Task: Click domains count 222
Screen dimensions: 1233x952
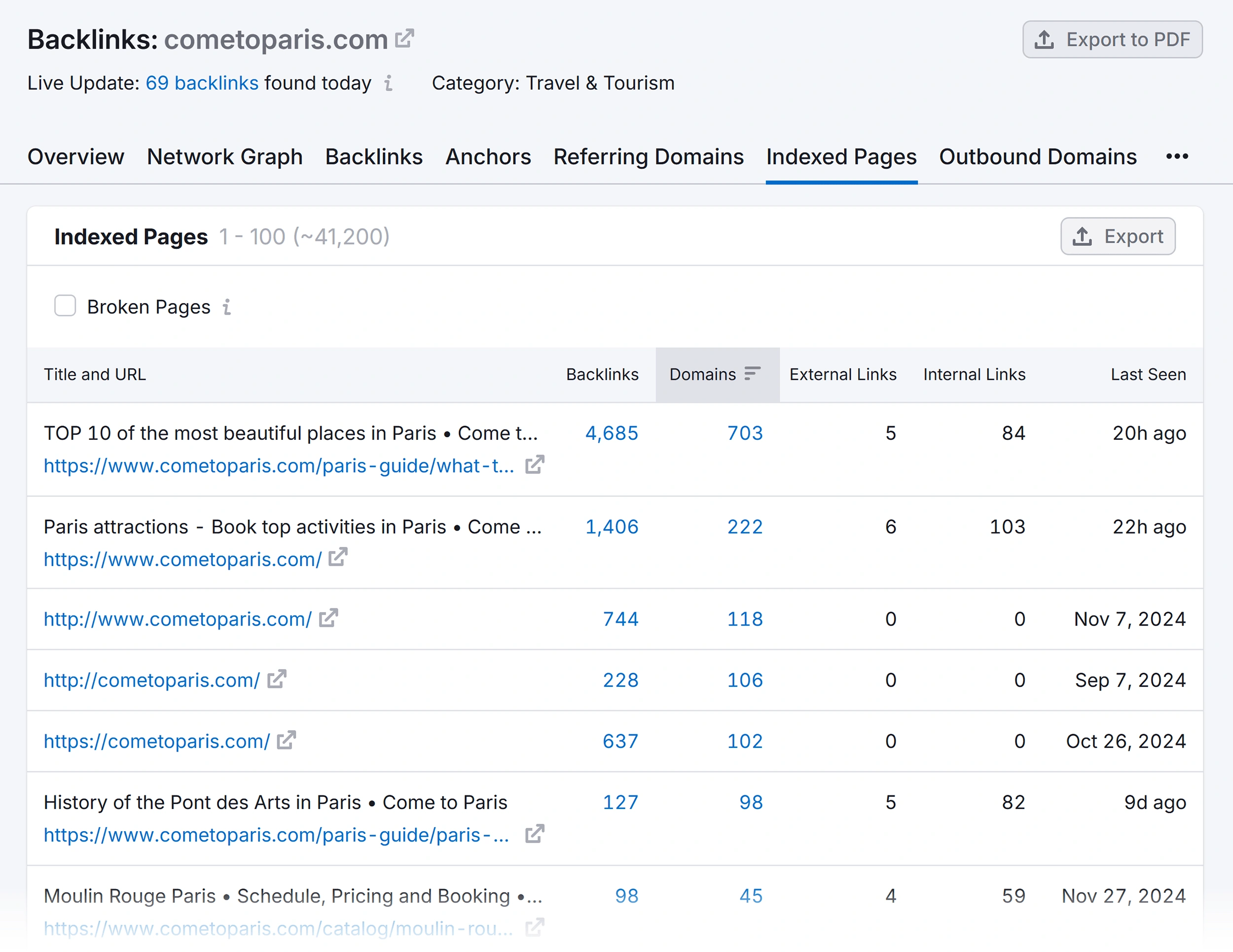Action: (745, 527)
